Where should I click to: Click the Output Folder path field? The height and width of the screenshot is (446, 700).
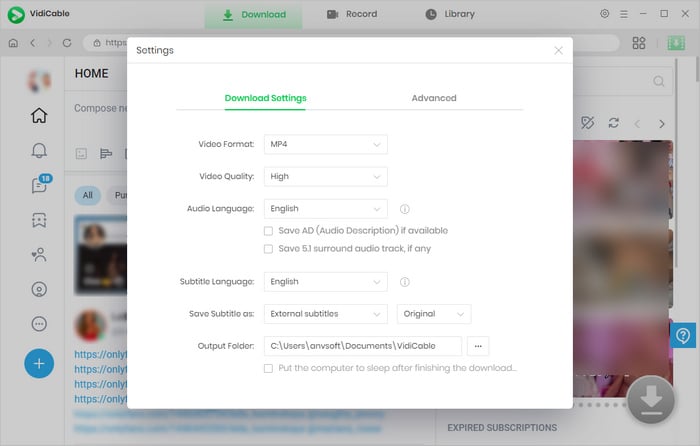(x=362, y=346)
